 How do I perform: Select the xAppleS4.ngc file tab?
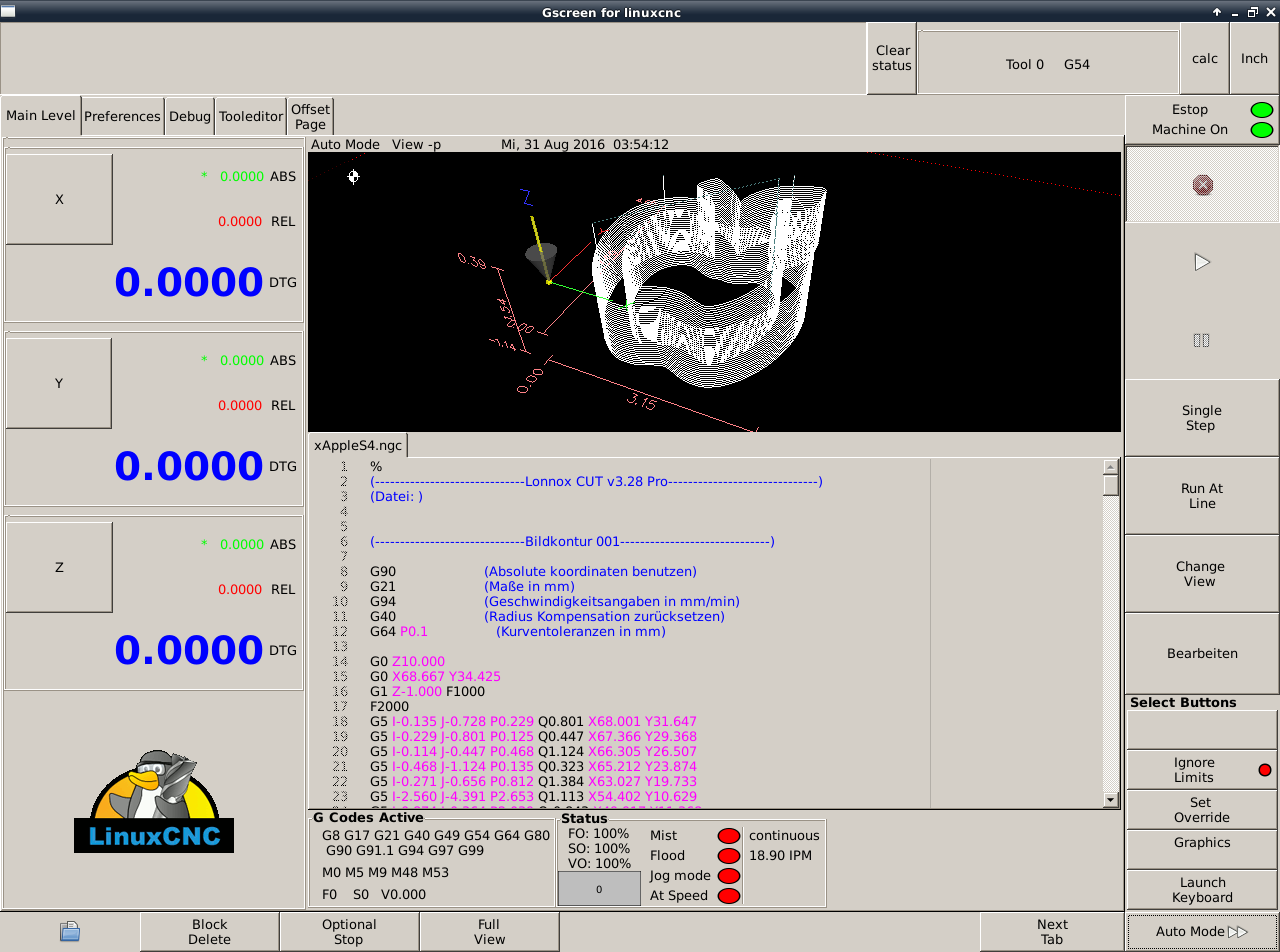(356, 446)
